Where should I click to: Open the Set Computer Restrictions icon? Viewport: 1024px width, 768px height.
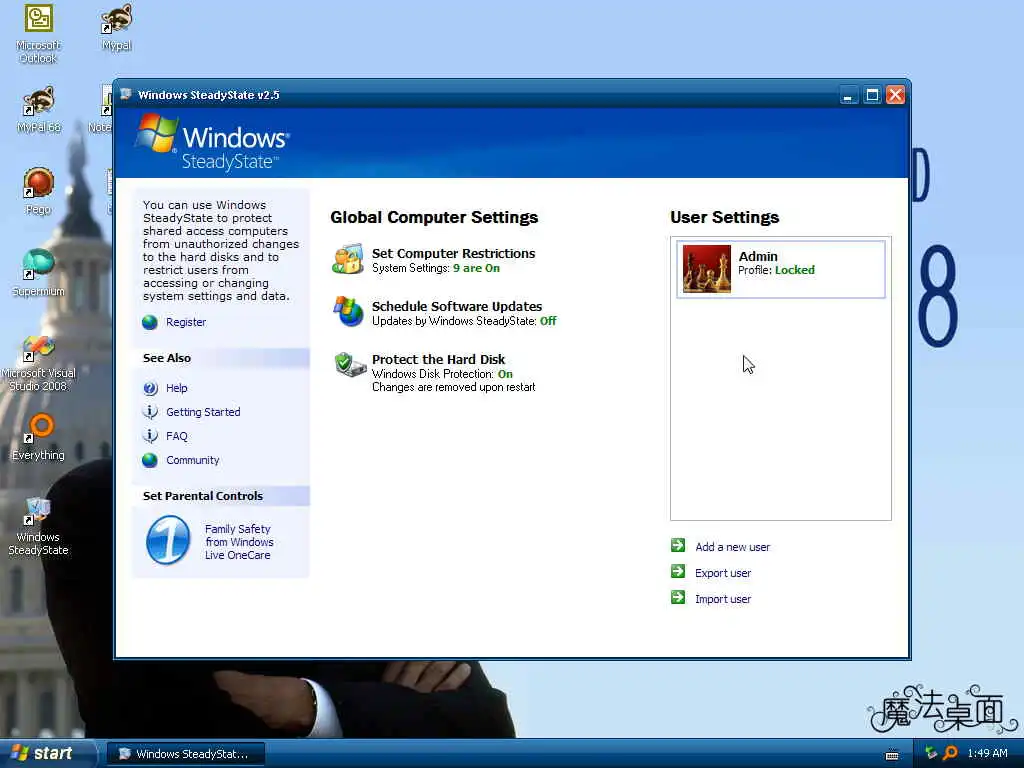348,259
